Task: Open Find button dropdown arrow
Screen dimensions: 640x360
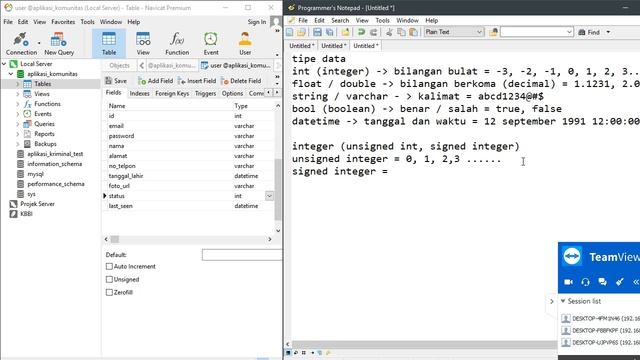Action: [x=608, y=32]
